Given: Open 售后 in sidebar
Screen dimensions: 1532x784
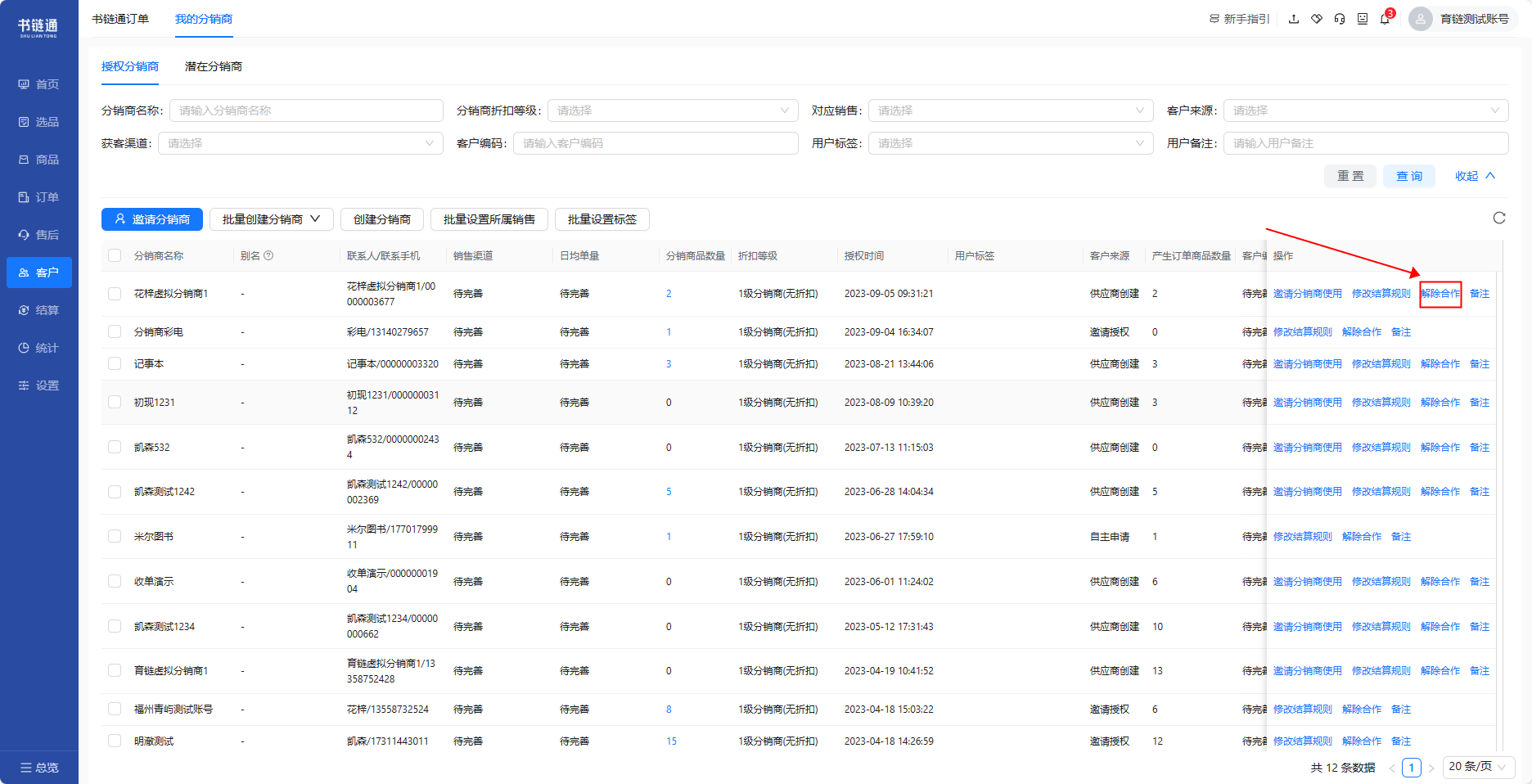Looking at the screenshot, I should pyautogui.click(x=39, y=235).
